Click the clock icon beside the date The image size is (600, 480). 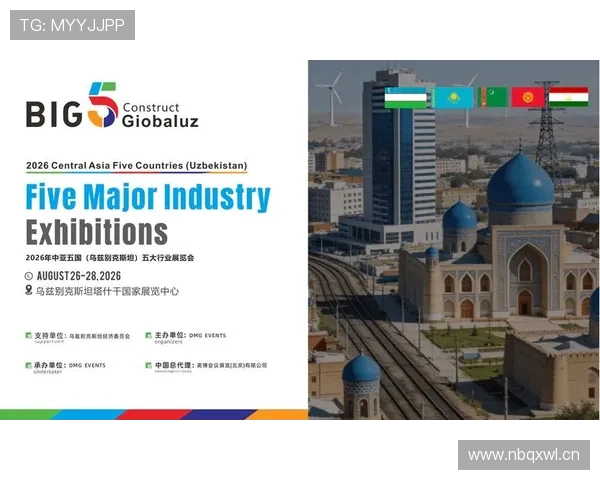click(29, 275)
